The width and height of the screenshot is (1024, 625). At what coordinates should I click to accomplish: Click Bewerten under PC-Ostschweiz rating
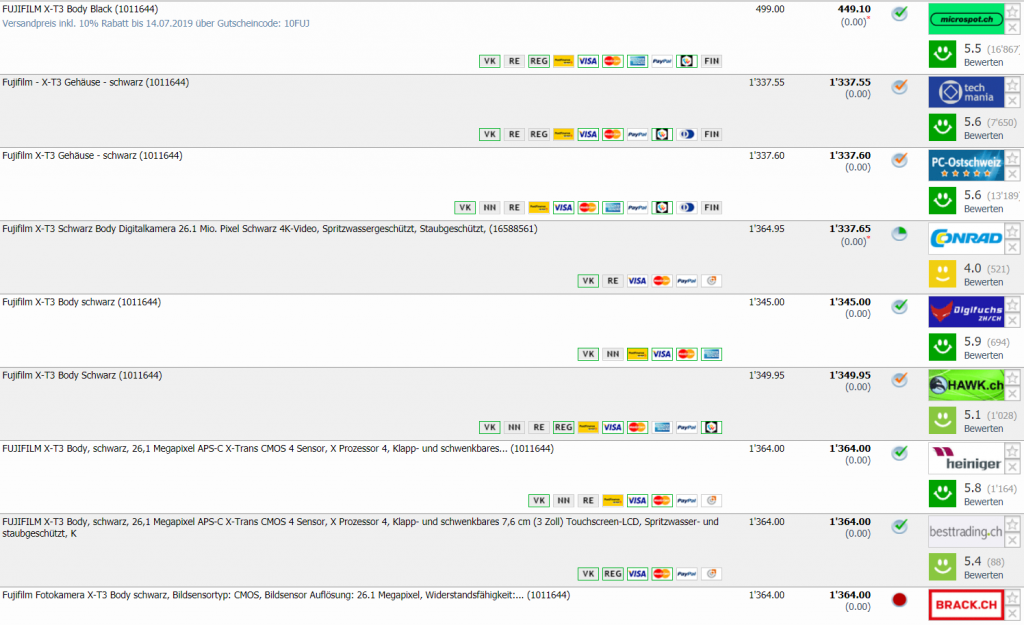(x=983, y=209)
